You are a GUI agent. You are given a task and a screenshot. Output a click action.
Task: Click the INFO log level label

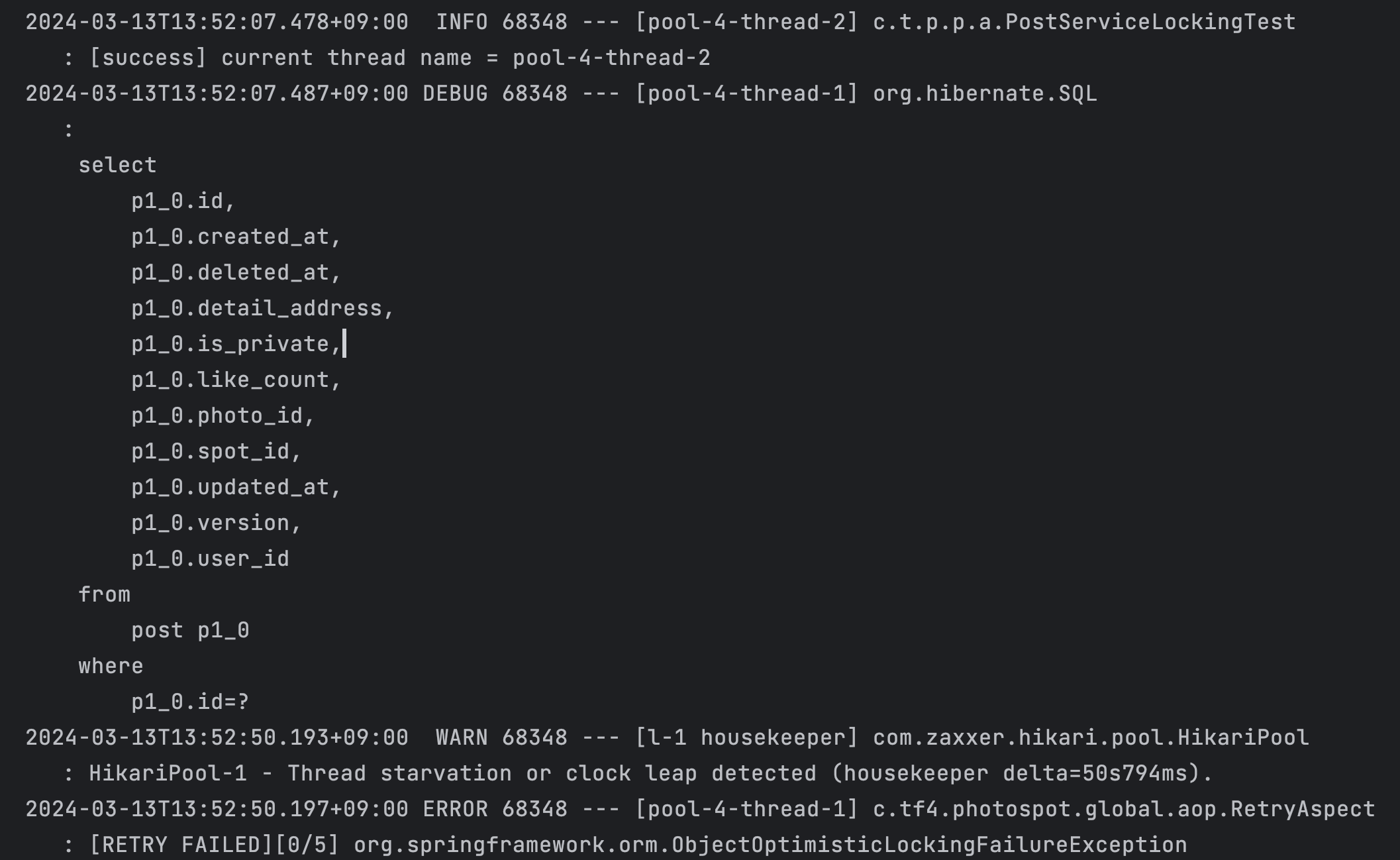click(462, 22)
